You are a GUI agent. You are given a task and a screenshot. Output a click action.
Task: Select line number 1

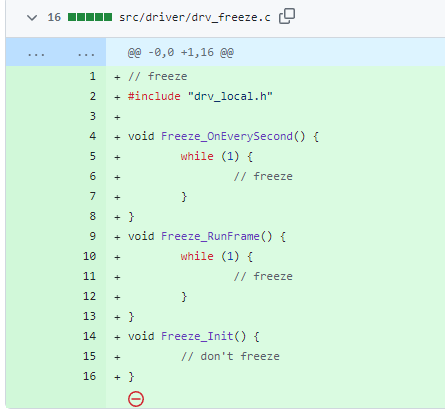(92, 76)
